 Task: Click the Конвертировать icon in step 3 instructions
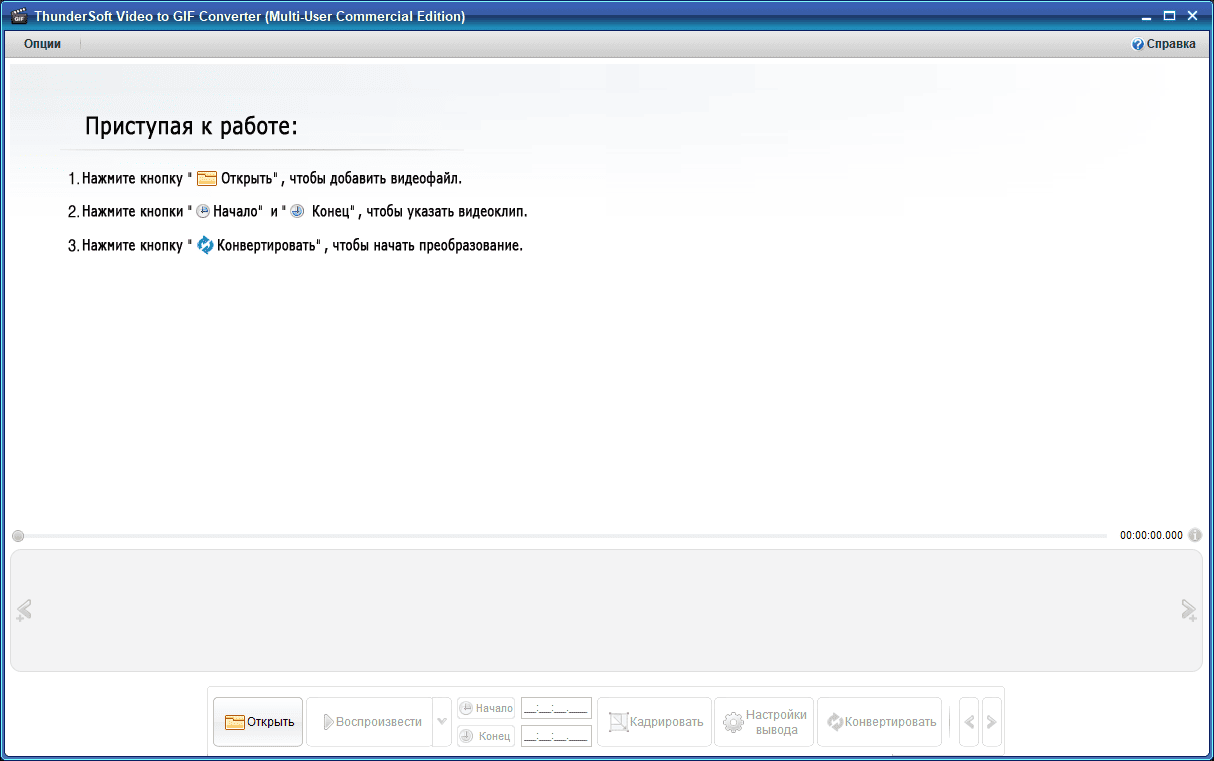tap(206, 245)
